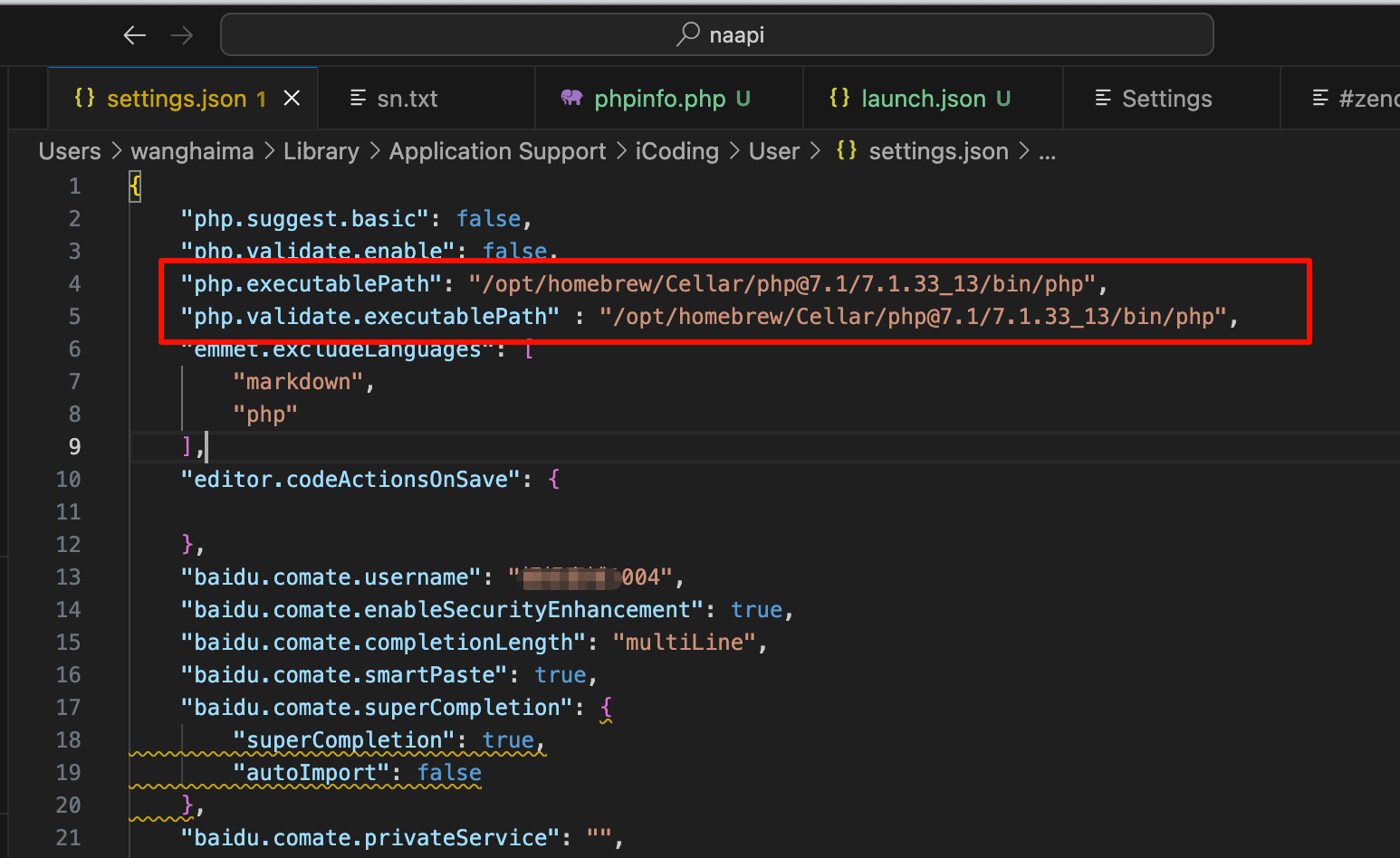Click the "php.executablePath" key
1400x858 pixels.
click(312, 284)
